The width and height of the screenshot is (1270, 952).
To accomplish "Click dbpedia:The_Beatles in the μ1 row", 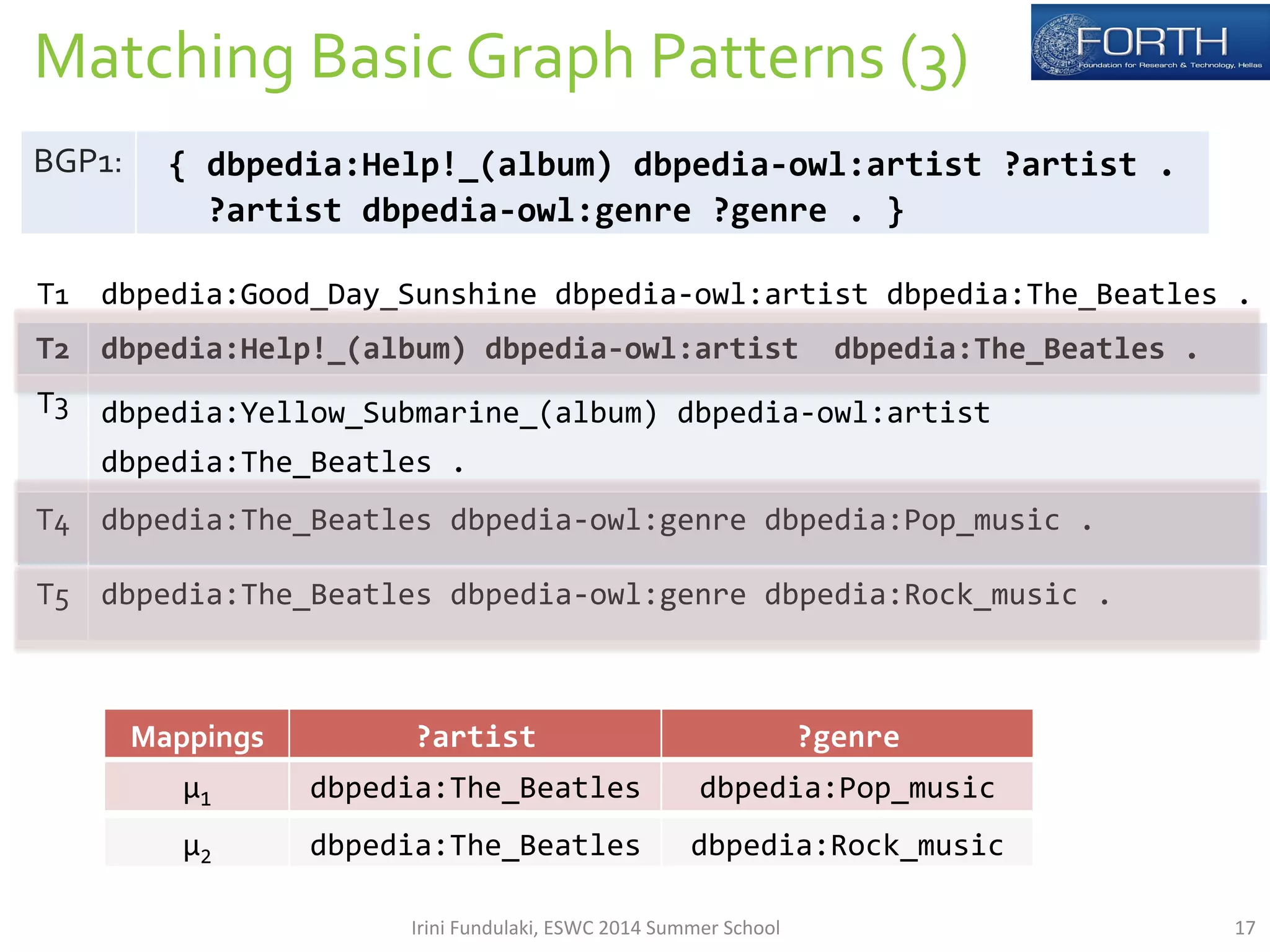I will coord(475,788).
